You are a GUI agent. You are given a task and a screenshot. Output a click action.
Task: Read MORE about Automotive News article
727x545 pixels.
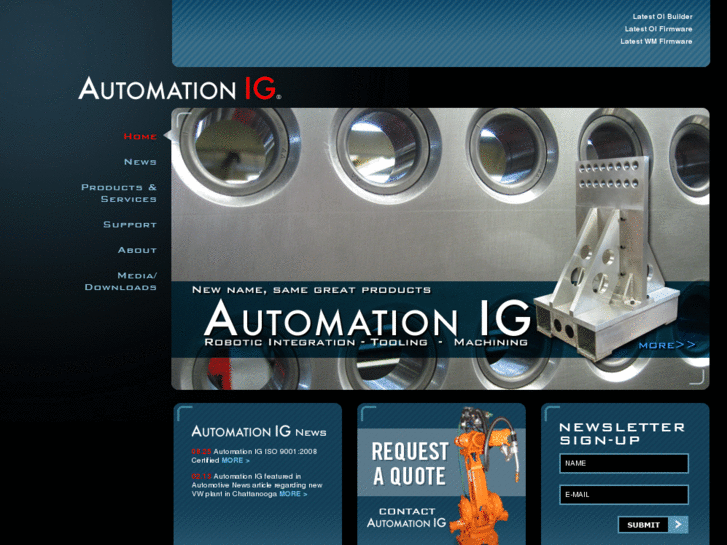[293, 494]
